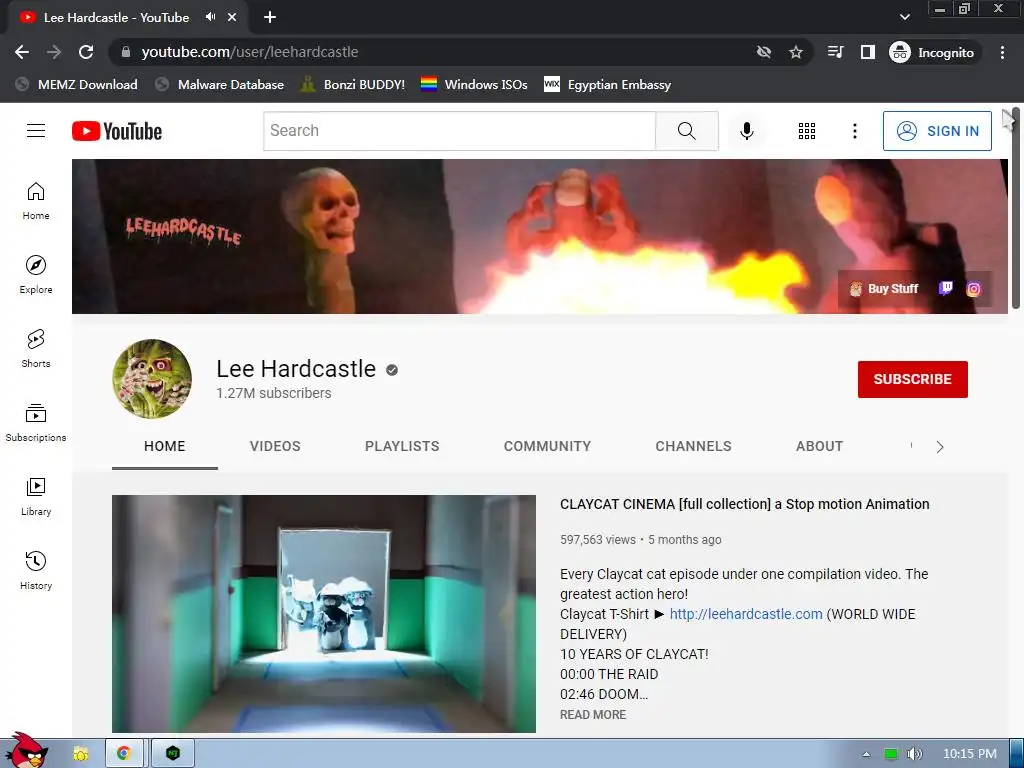Open the Egyptian Embassy bookmark
The image size is (1024, 768).
(x=608, y=84)
